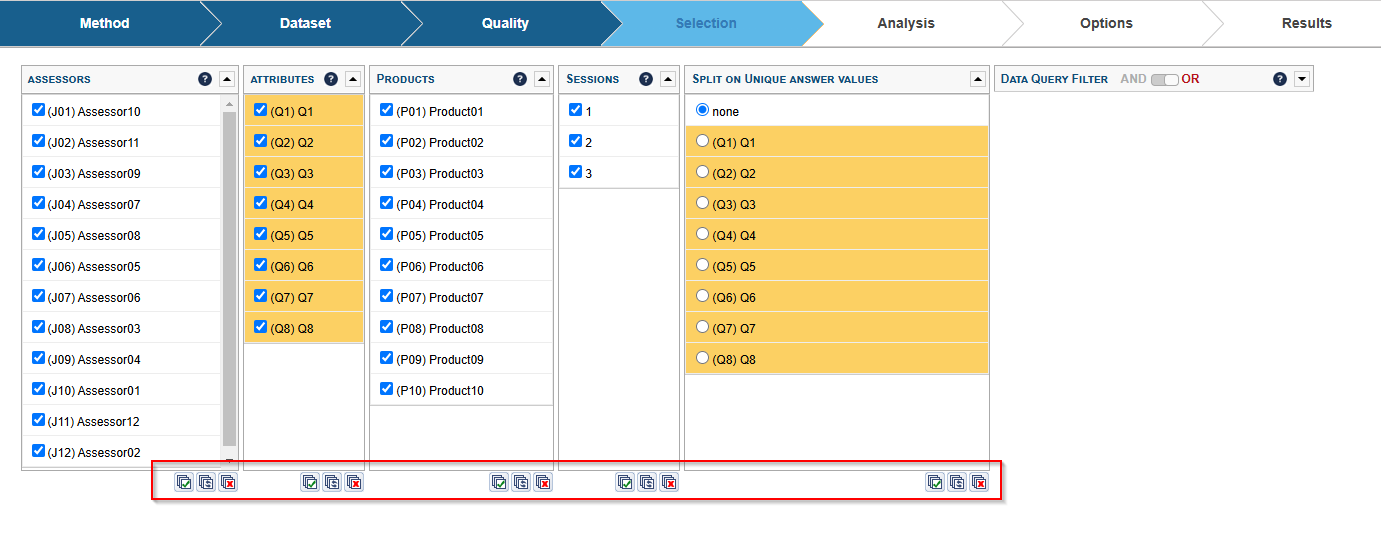Click the Dataset step in wizard
Viewport: 1381px width, 546px height.
pyautogui.click(x=305, y=23)
